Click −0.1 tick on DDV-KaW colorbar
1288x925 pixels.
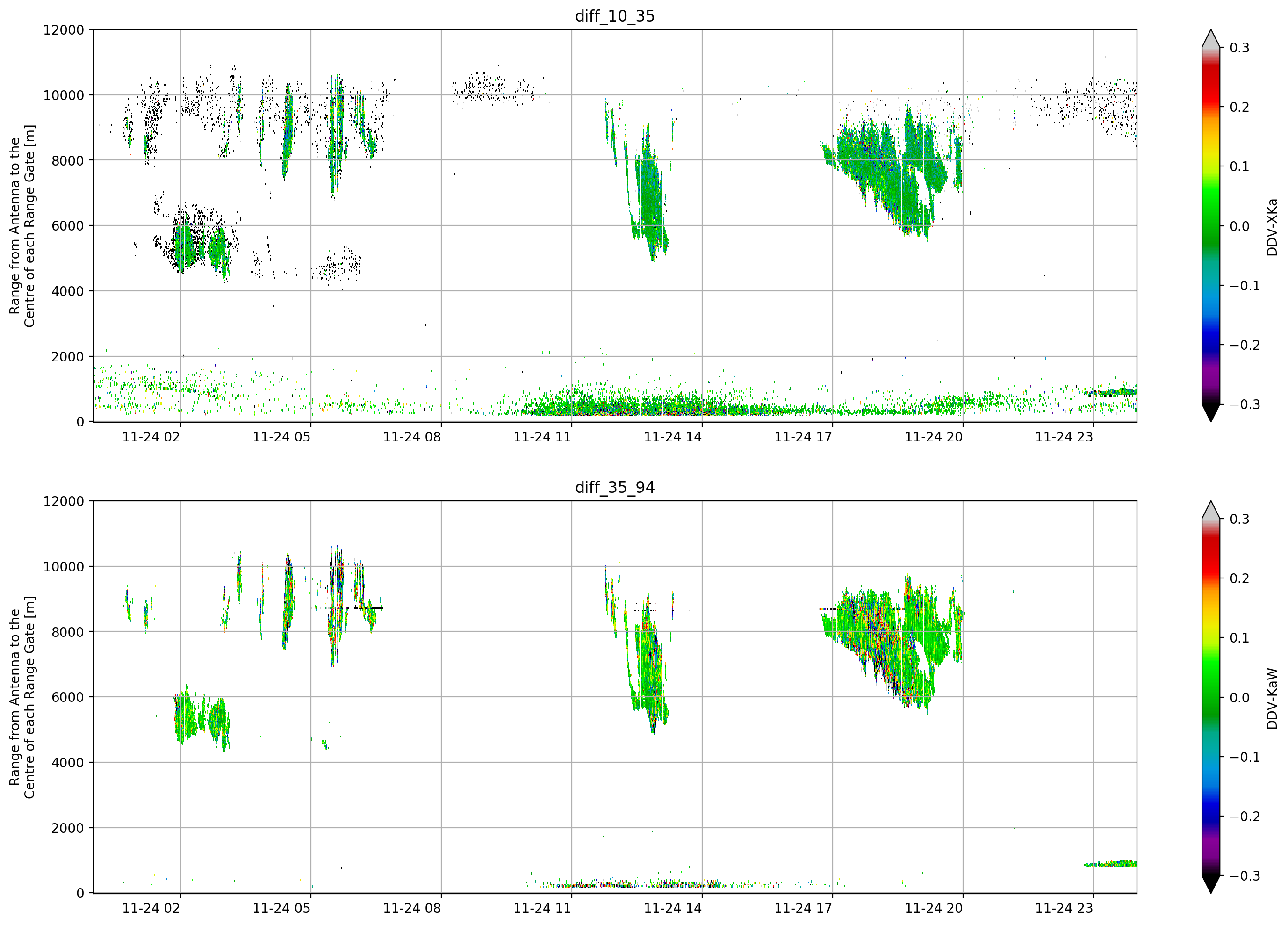point(1245,758)
